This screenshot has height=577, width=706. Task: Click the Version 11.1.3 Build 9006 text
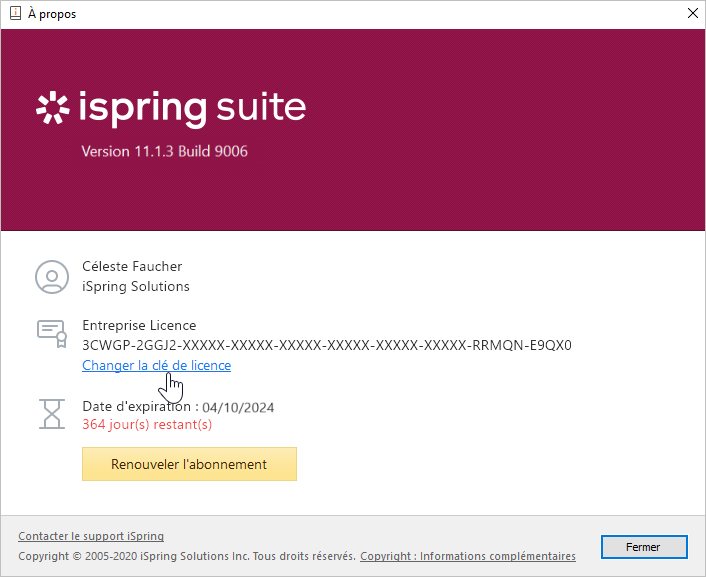(x=164, y=152)
